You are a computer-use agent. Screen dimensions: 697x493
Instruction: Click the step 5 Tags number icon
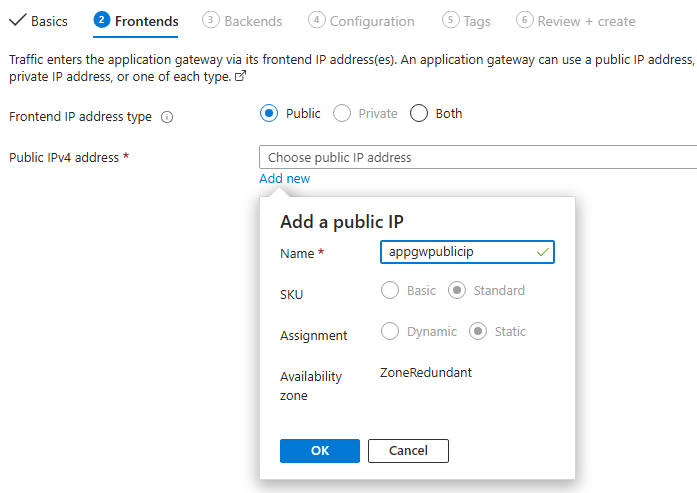pos(450,21)
